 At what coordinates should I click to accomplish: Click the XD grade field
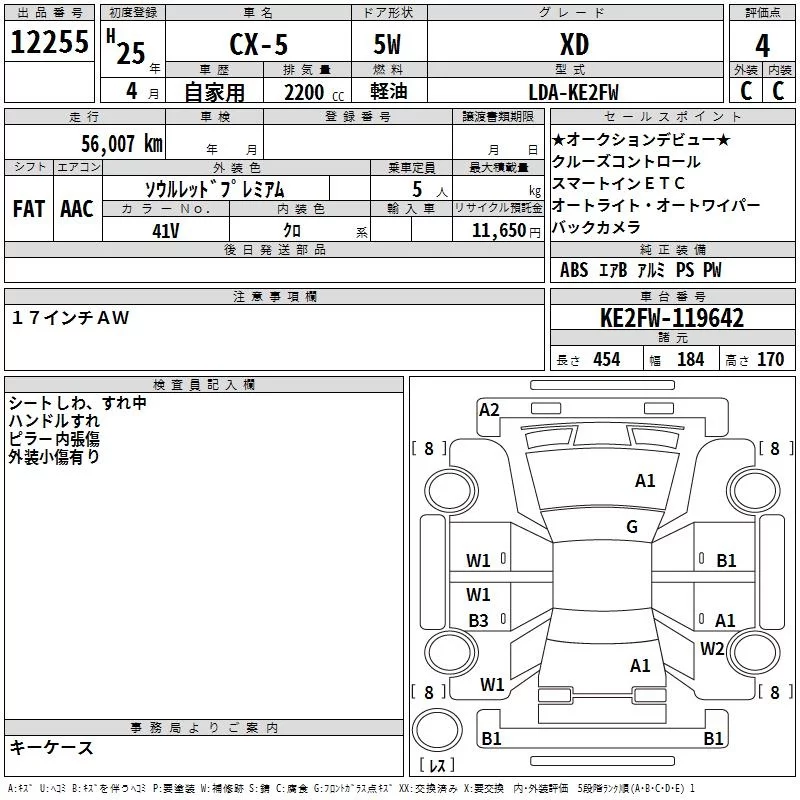[573, 45]
